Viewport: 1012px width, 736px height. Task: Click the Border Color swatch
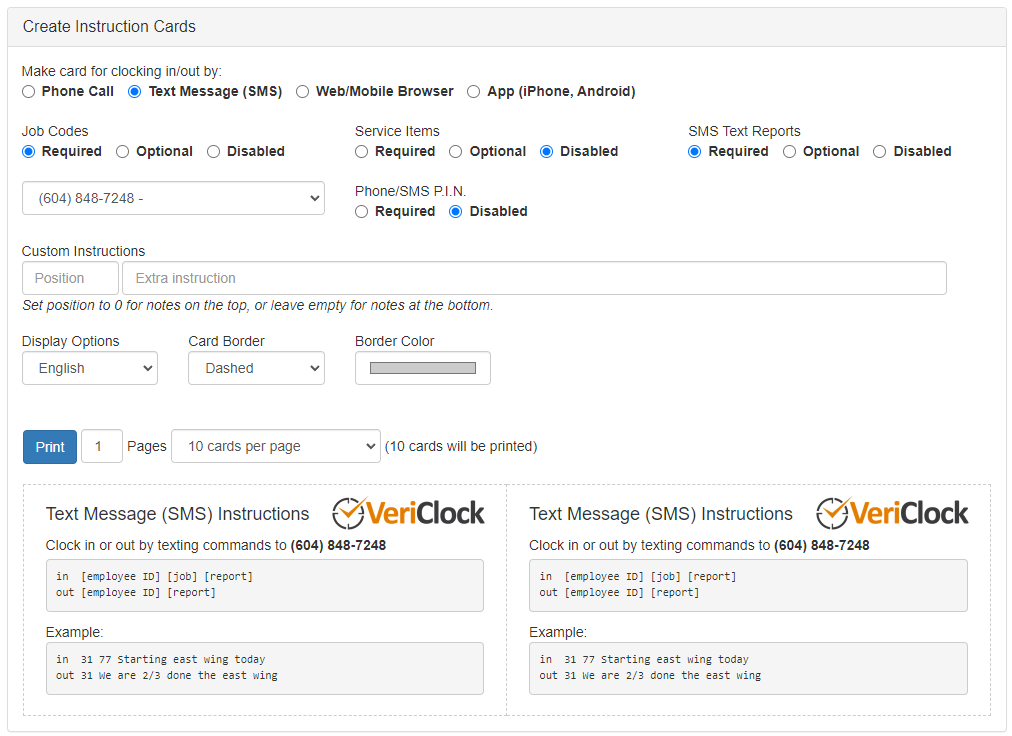(x=422, y=368)
